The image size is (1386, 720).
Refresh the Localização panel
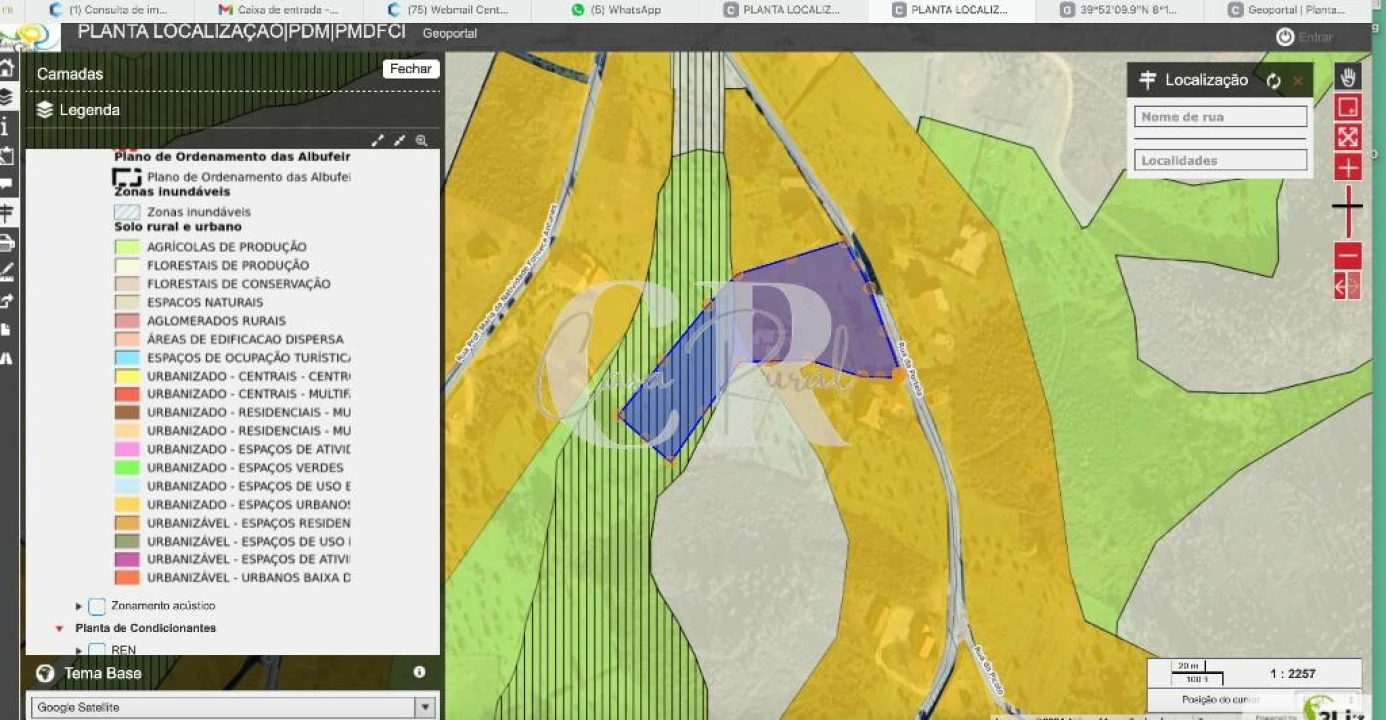[1273, 81]
